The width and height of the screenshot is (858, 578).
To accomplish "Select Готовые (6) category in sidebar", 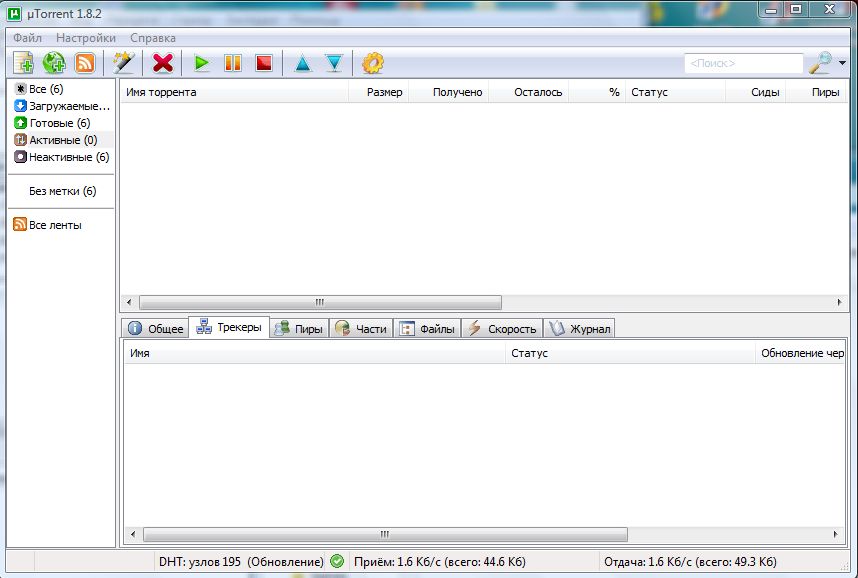I will point(53,123).
